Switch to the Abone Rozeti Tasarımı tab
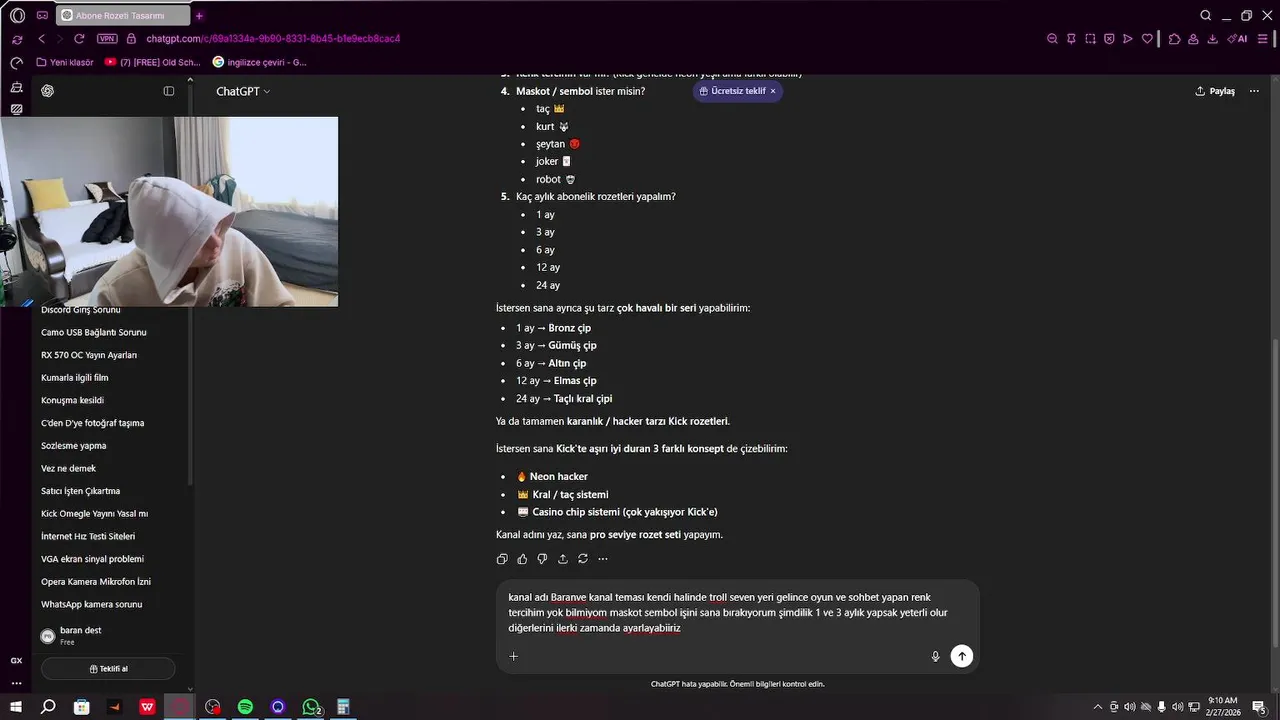 123,16
